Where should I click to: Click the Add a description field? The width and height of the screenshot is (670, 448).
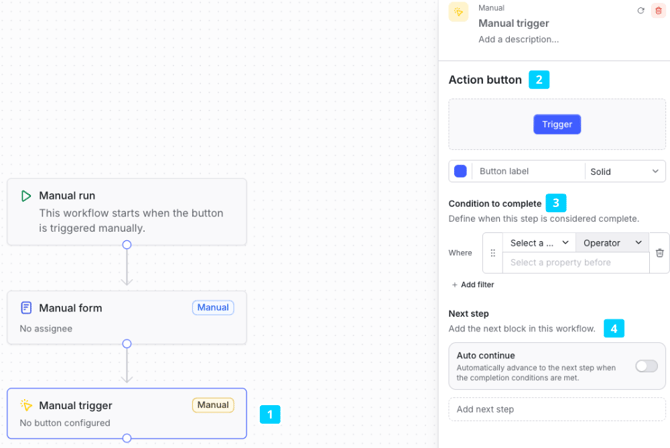(x=518, y=39)
